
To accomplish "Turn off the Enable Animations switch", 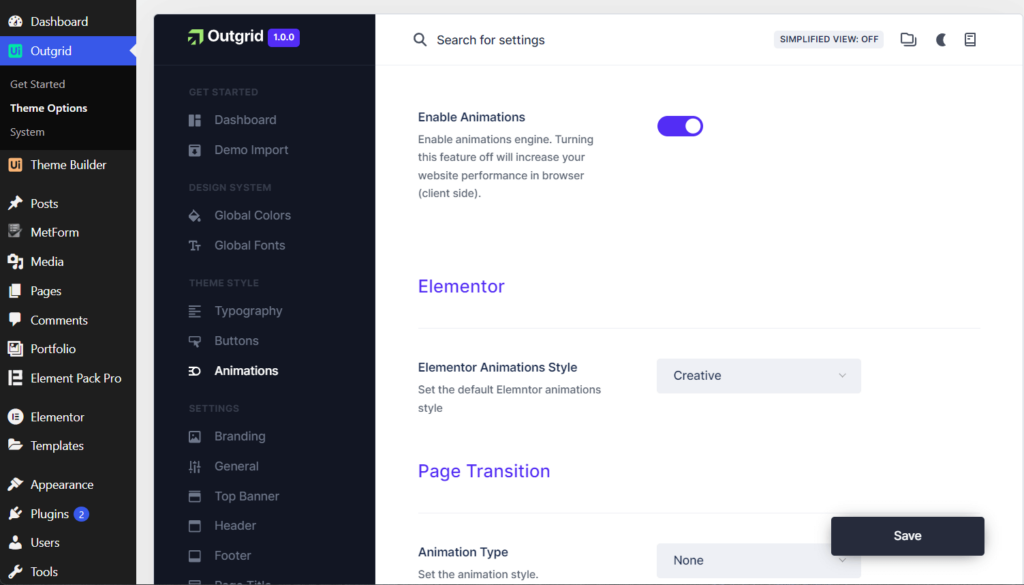I will point(680,126).
